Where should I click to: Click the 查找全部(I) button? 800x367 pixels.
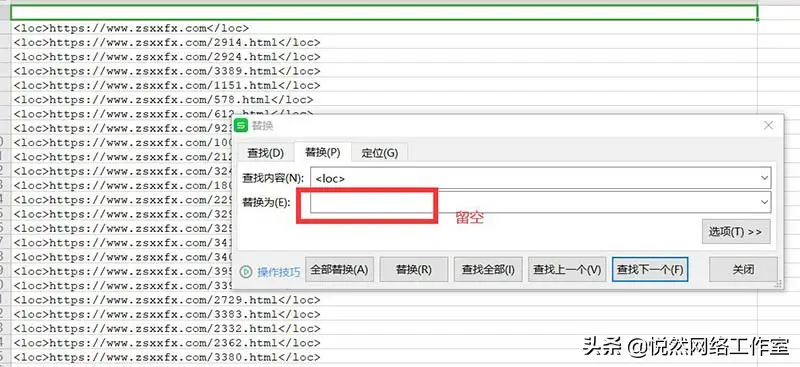pos(488,270)
